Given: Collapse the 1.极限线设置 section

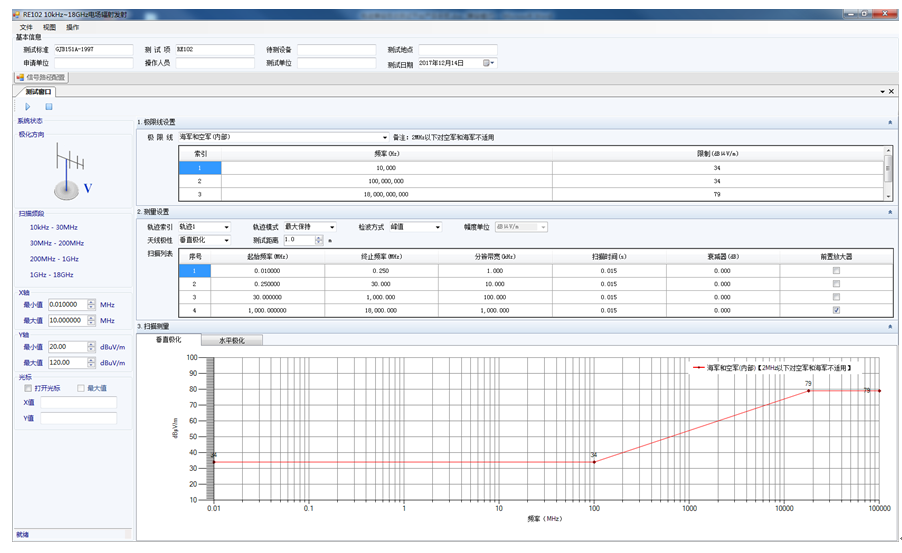Looking at the screenshot, I should tap(890, 122).
